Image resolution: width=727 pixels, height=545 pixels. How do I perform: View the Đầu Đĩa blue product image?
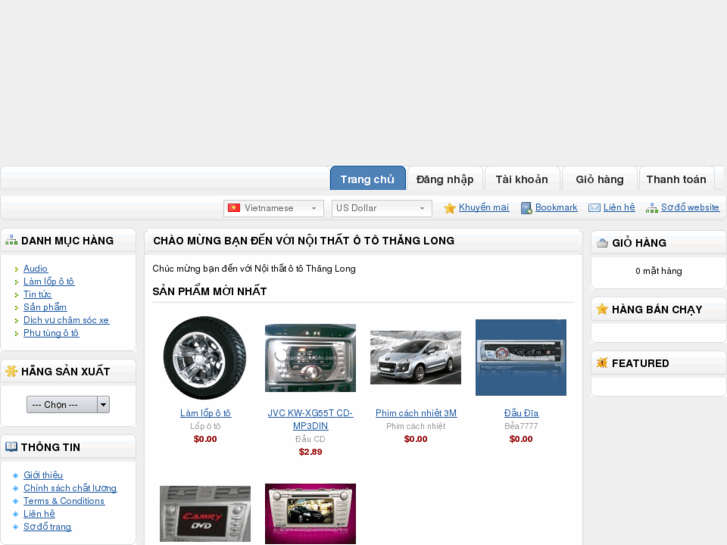pyautogui.click(x=521, y=358)
